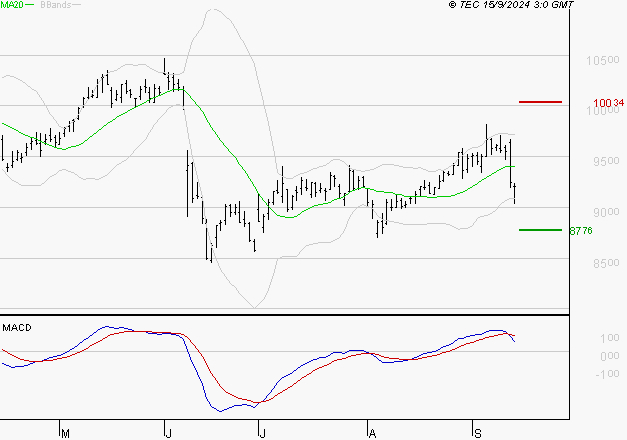Screen dimensions: 627x440
Task: Select the MACD 000 axis label
Action: tap(610, 356)
